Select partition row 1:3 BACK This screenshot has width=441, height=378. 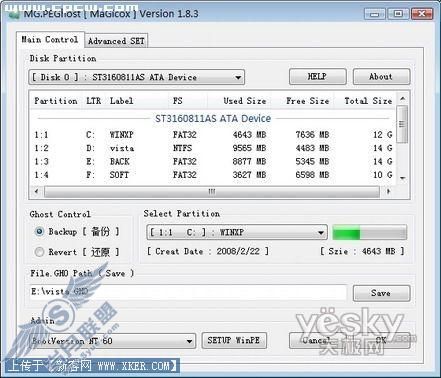click(x=213, y=161)
